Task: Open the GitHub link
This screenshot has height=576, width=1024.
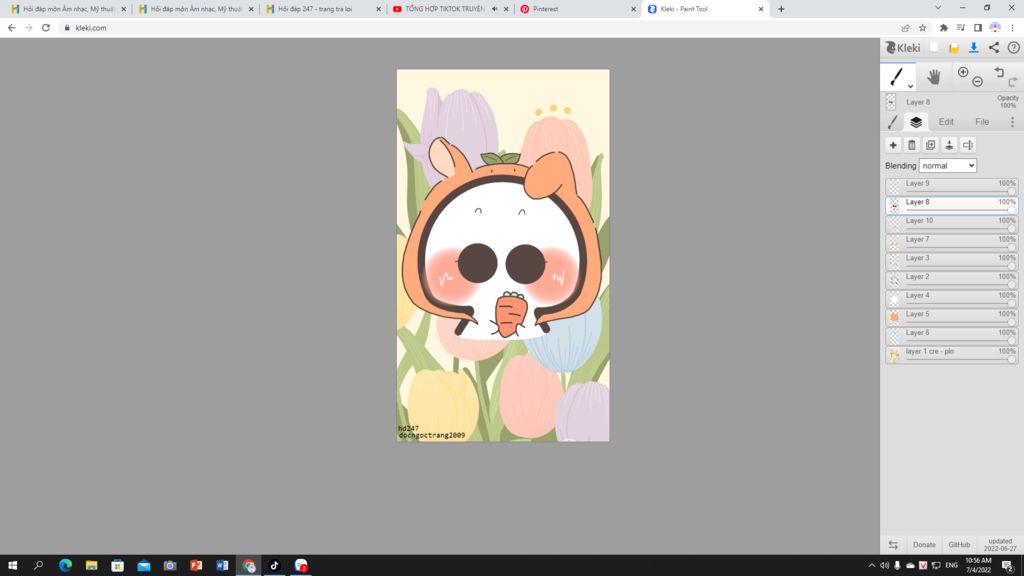Action: pos(959,545)
